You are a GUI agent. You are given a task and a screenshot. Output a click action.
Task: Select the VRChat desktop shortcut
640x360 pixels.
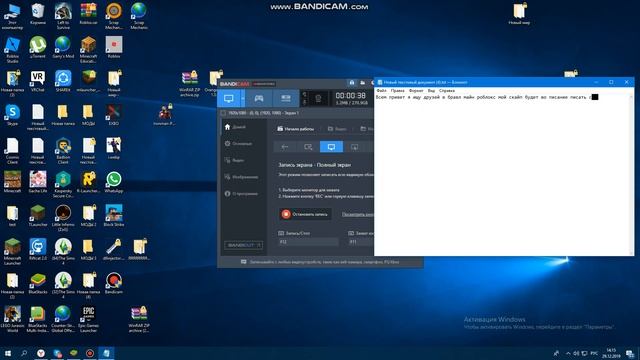click(x=38, y=81)
